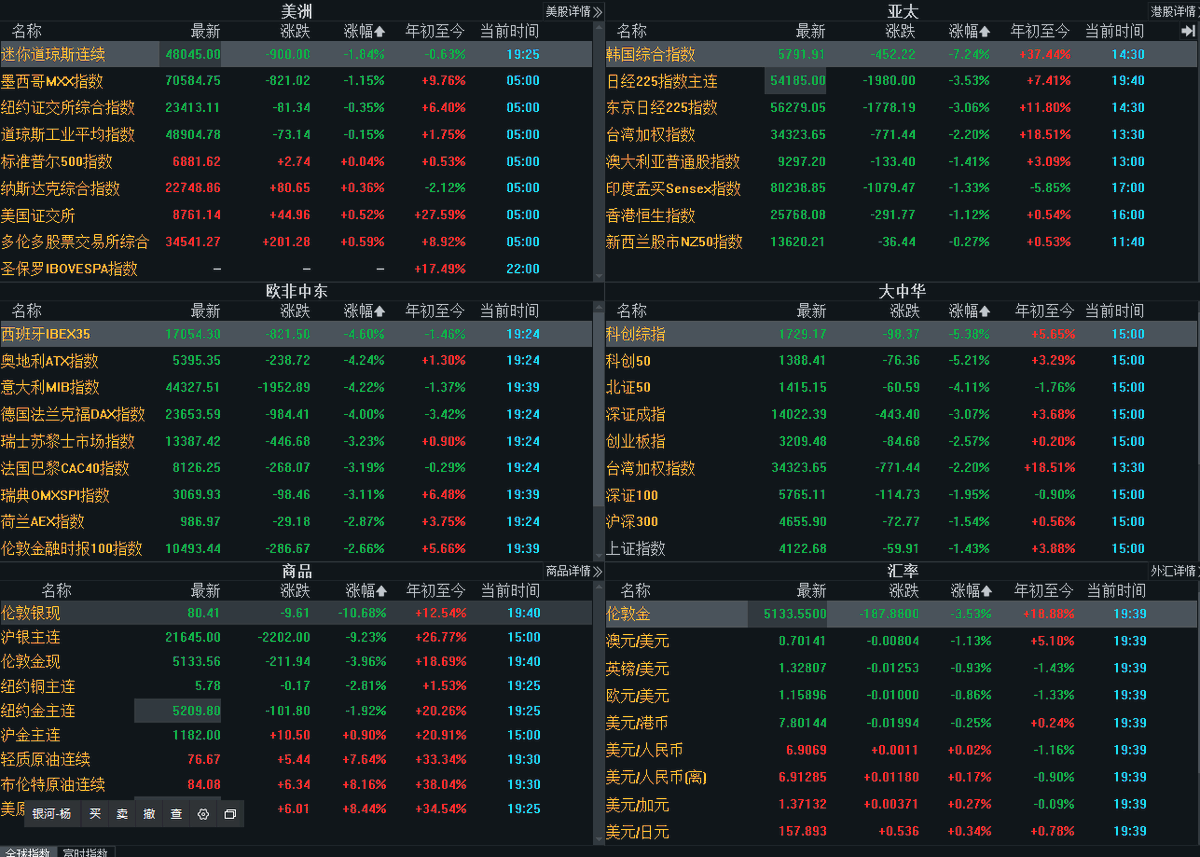This screenshot has height=857, width=1200.
Task: Sort 欧非中东 panel by 涨幅 column
Action: point(365,311)
